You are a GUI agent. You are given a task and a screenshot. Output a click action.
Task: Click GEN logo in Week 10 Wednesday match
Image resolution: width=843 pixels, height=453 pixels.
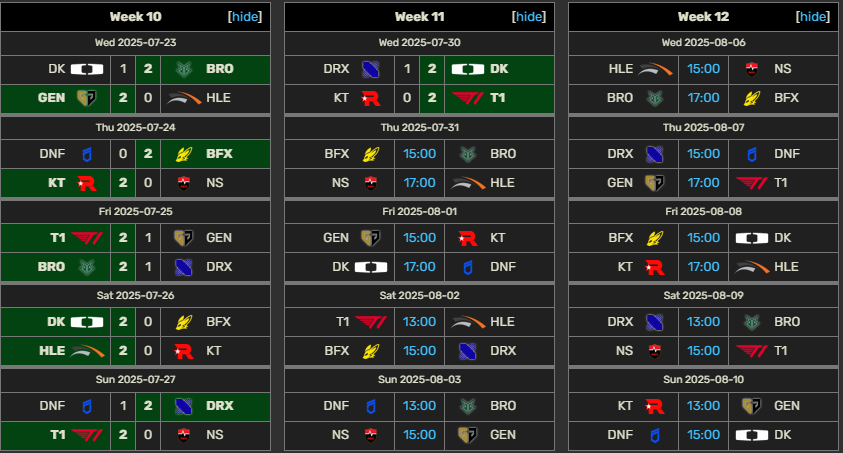click(x=87, y=98)
